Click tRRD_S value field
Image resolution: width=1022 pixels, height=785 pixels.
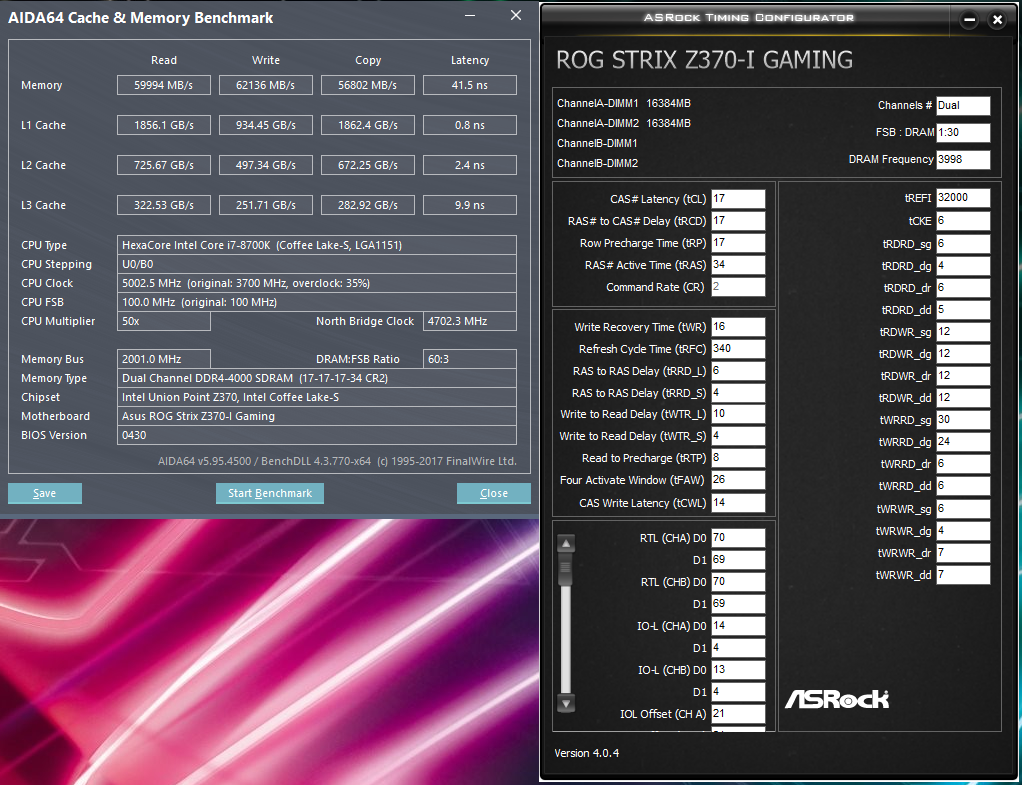coord(738,393)
